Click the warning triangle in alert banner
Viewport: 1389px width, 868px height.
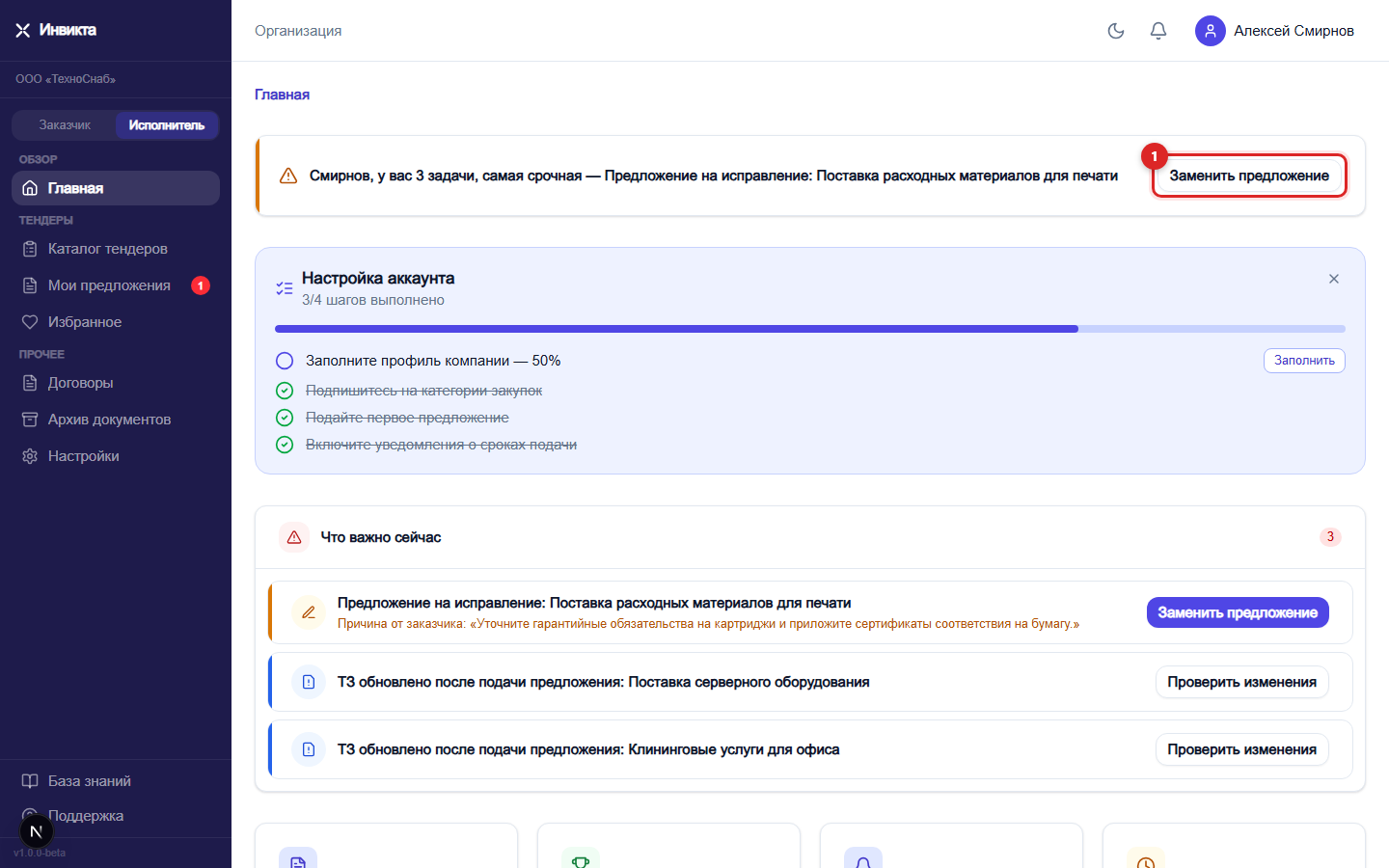[287, 176]
